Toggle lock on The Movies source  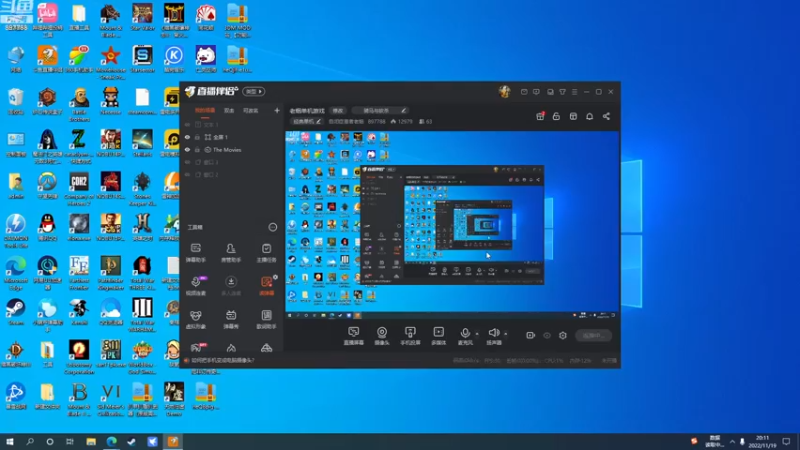197,150
